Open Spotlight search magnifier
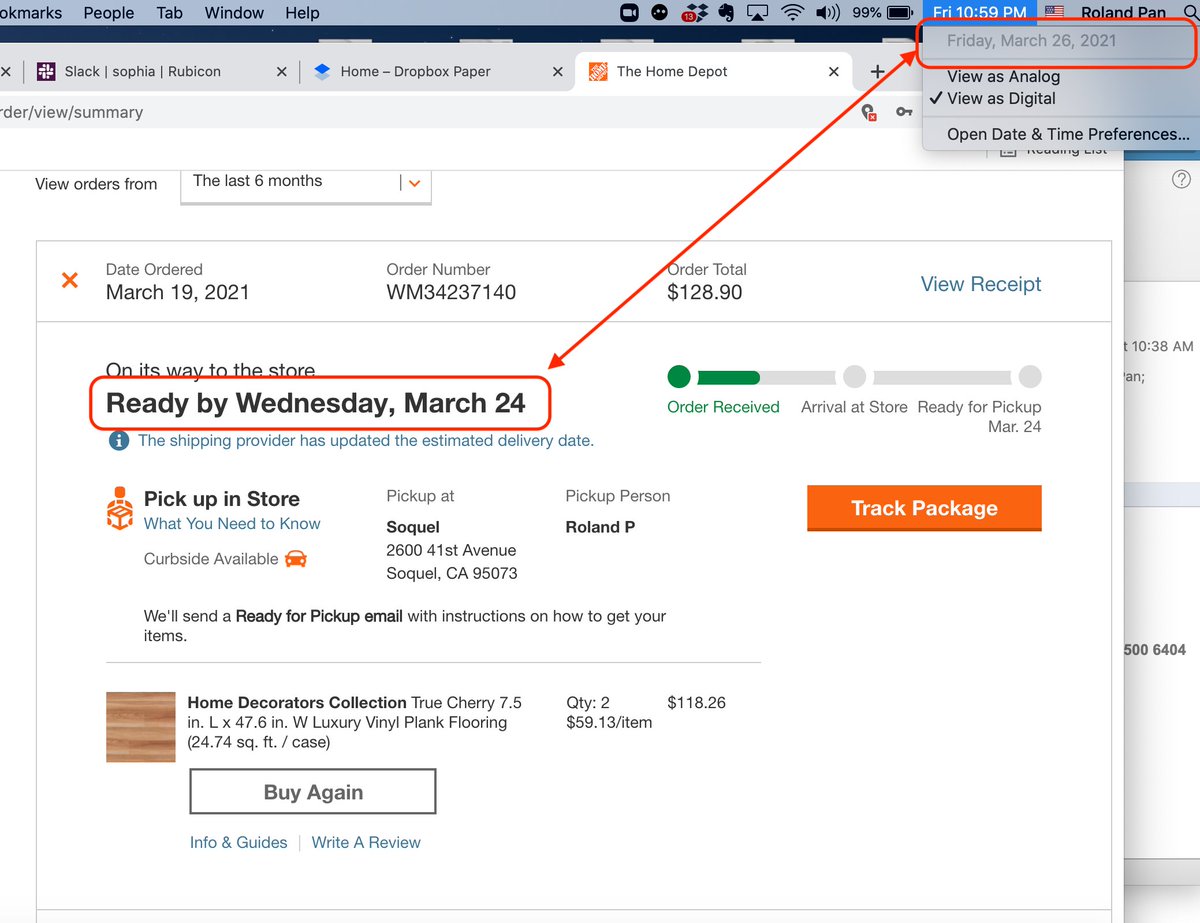Screen dimensions: 1200x923 1189,13
